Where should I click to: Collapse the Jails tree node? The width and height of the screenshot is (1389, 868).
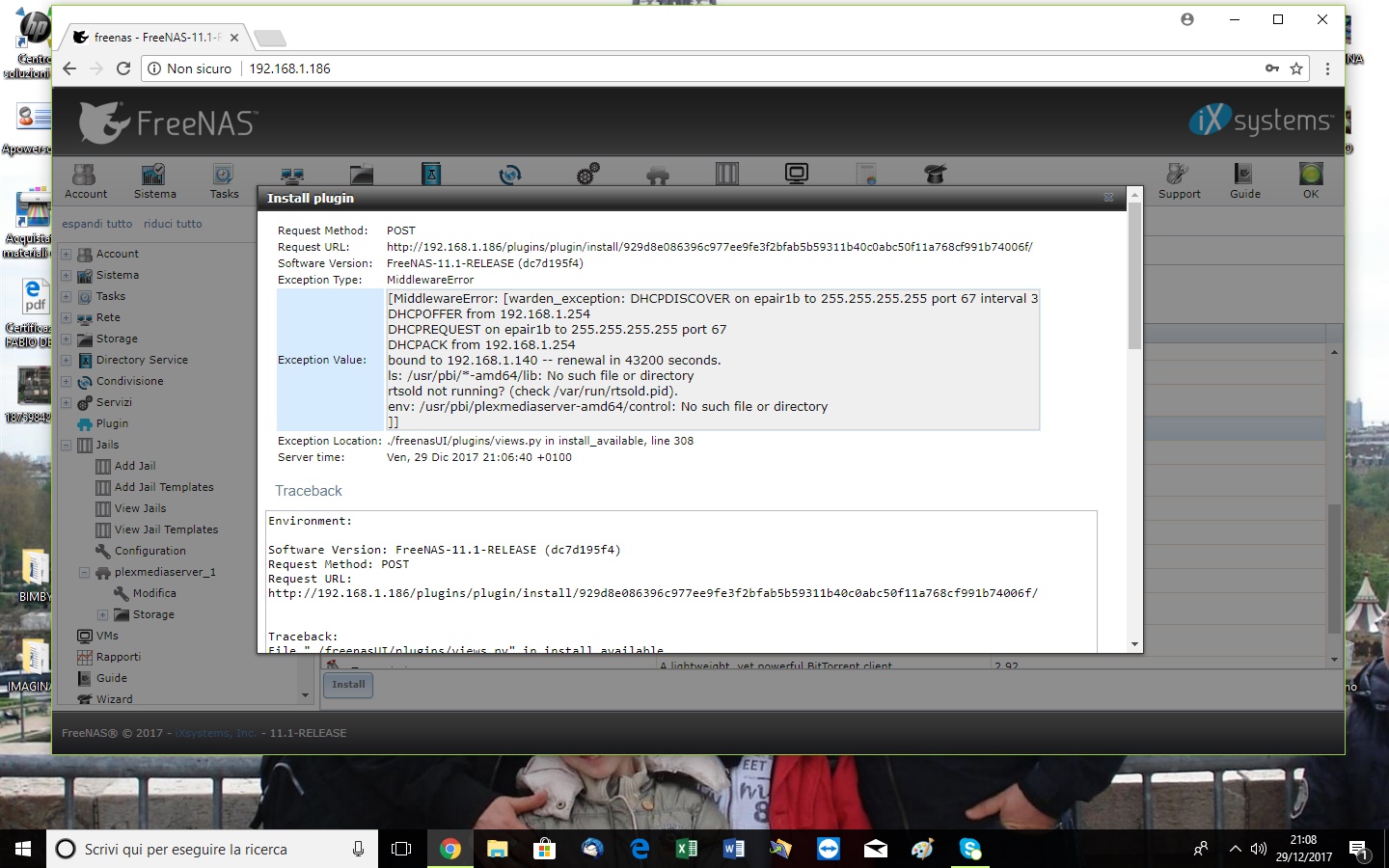67,446
